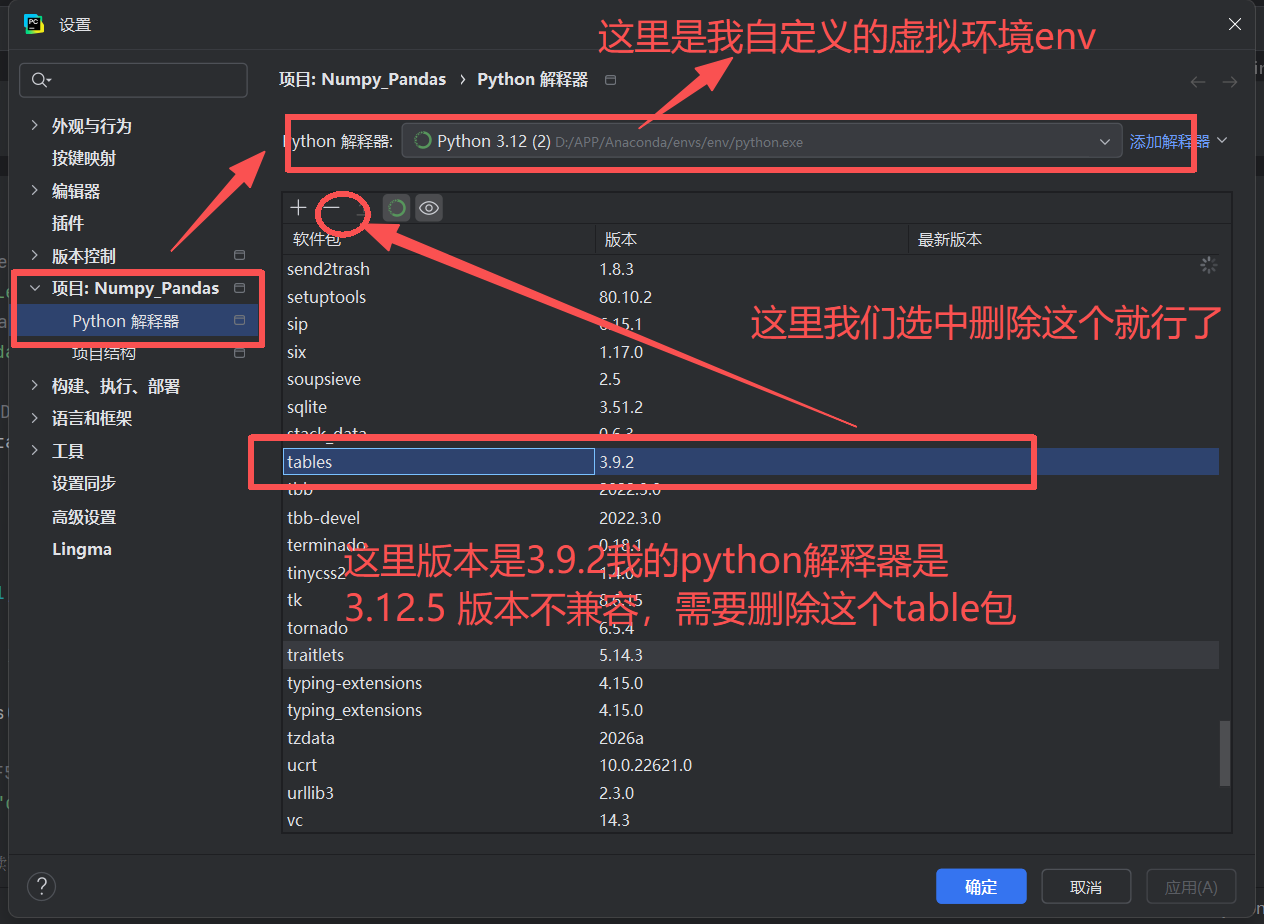Expand the 工具 section

pos(35,451)
